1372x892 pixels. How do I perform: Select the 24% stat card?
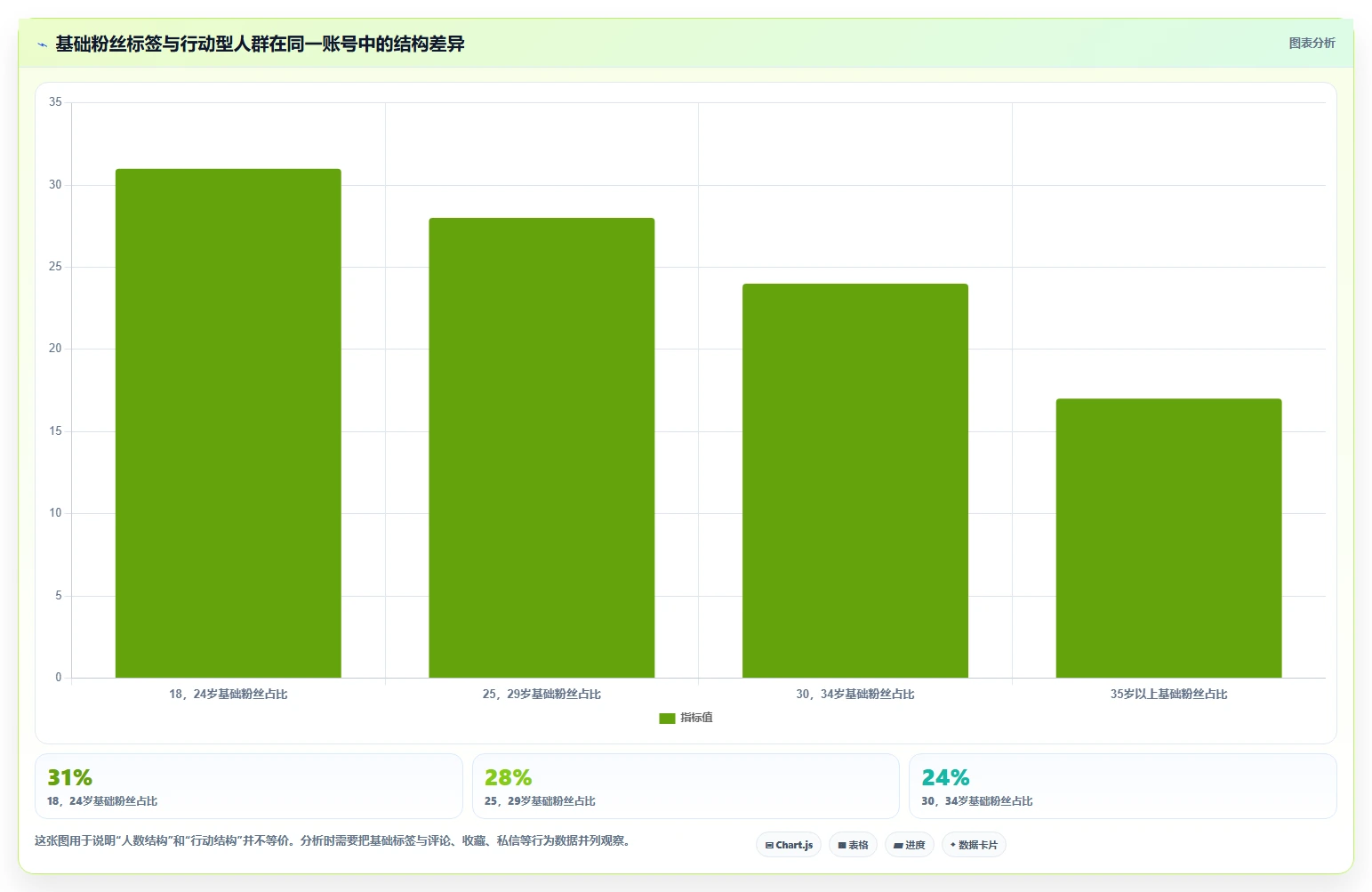1123,786
